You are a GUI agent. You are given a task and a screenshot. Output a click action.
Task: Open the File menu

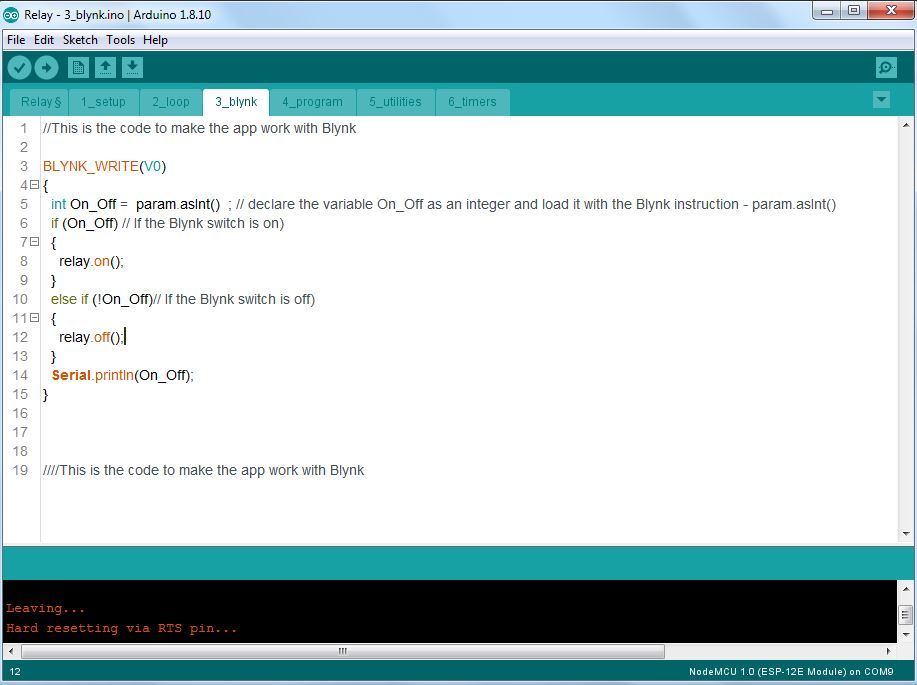click(x=16, y=40)
